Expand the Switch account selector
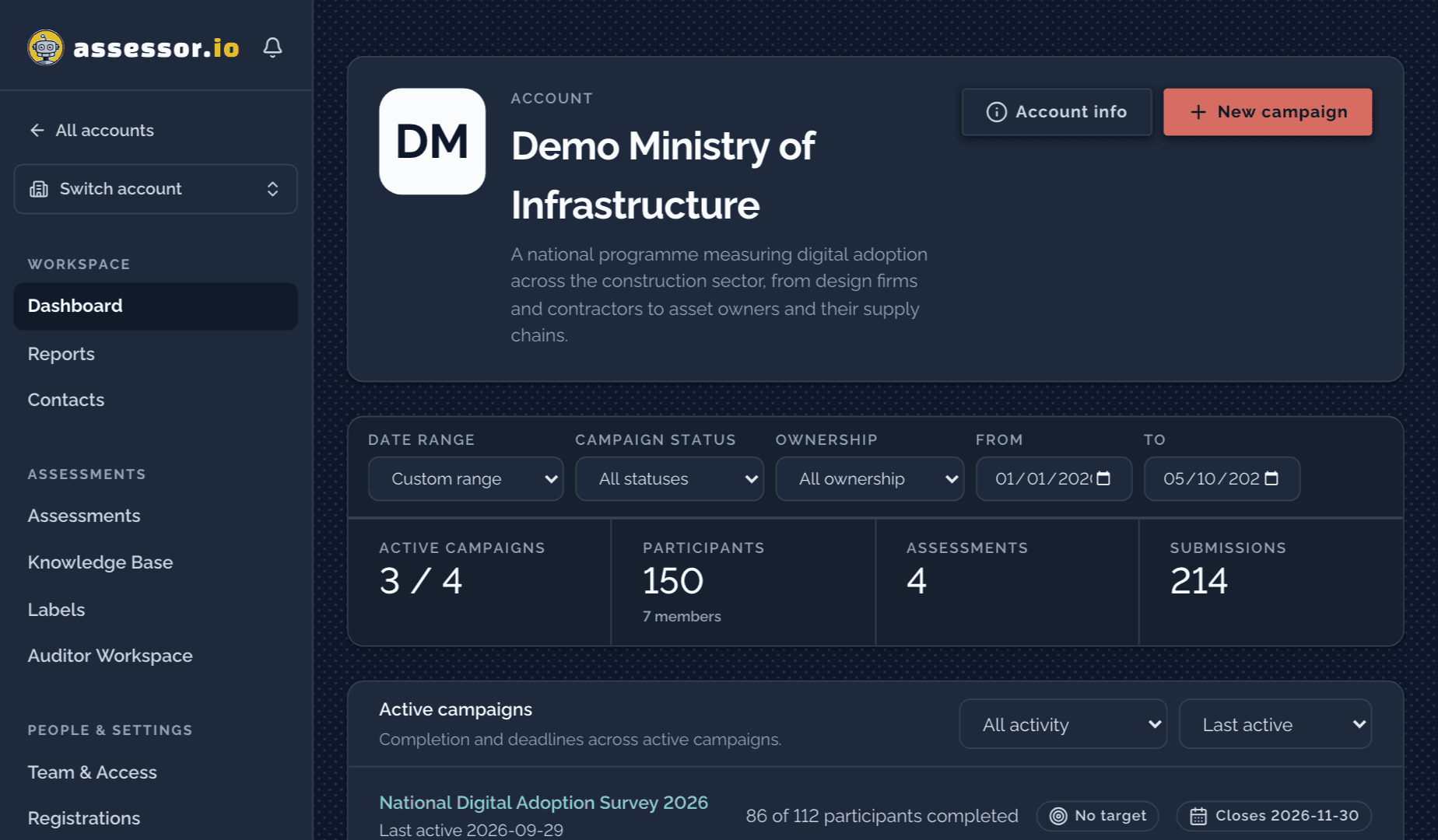 [x=156, y=189]
